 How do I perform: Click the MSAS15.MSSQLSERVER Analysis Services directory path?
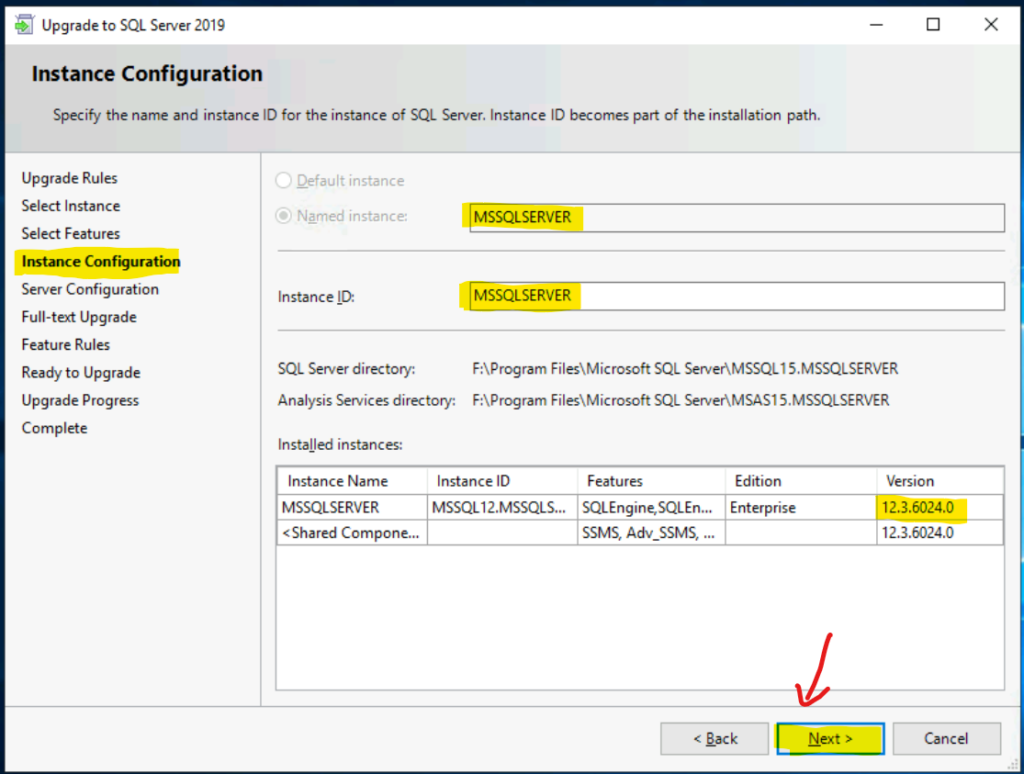click(x=680, y=400)
